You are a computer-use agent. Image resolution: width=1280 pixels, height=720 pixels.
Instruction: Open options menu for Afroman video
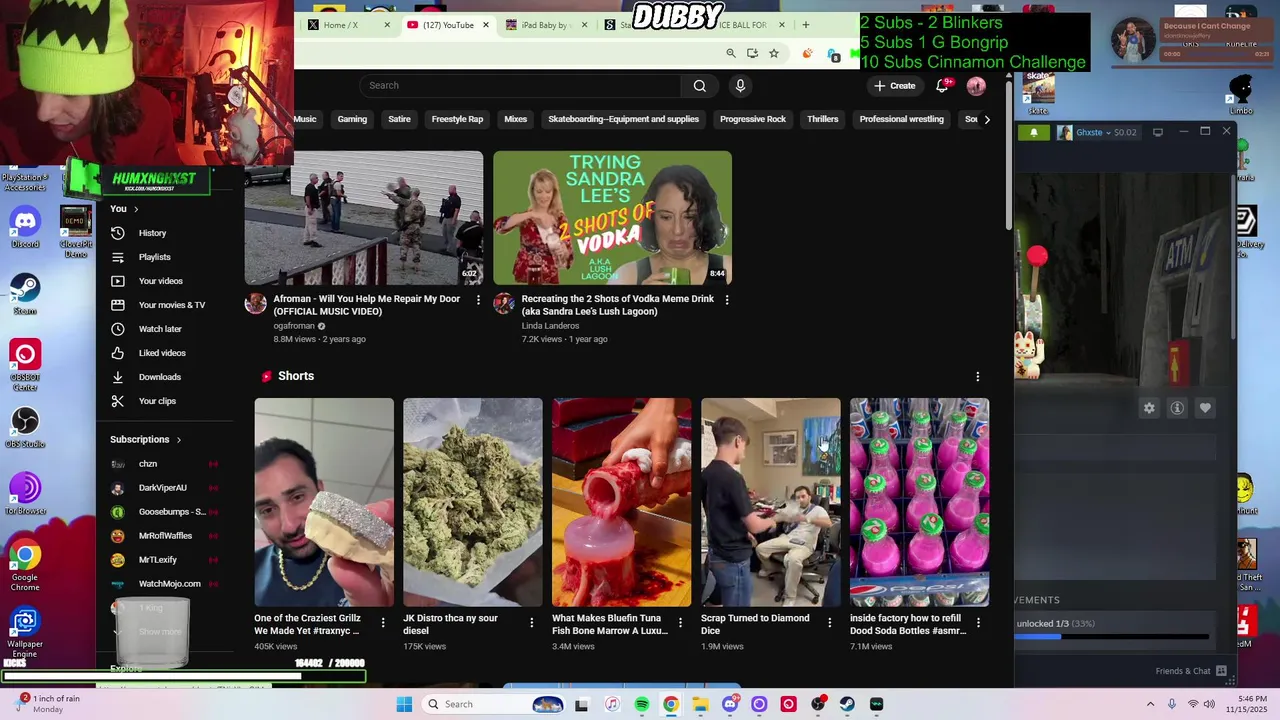[478, 300]
